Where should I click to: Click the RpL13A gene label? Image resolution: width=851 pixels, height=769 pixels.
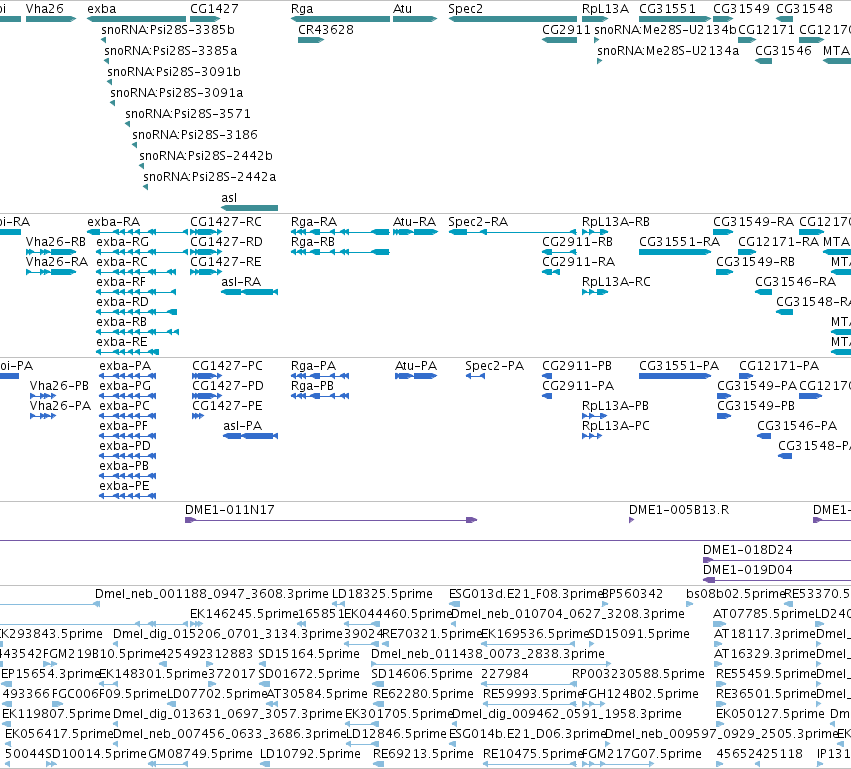pos(605,9)
